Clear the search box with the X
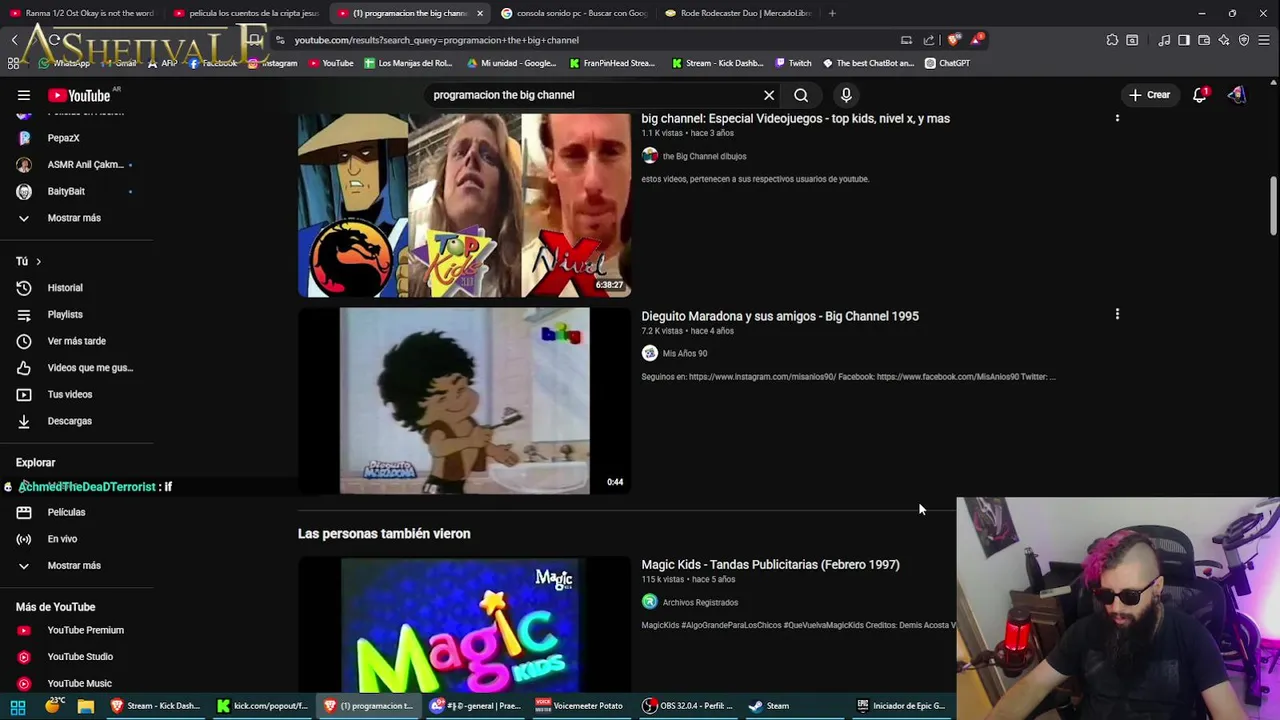The image size is (1280, 720). pos(769,95)
